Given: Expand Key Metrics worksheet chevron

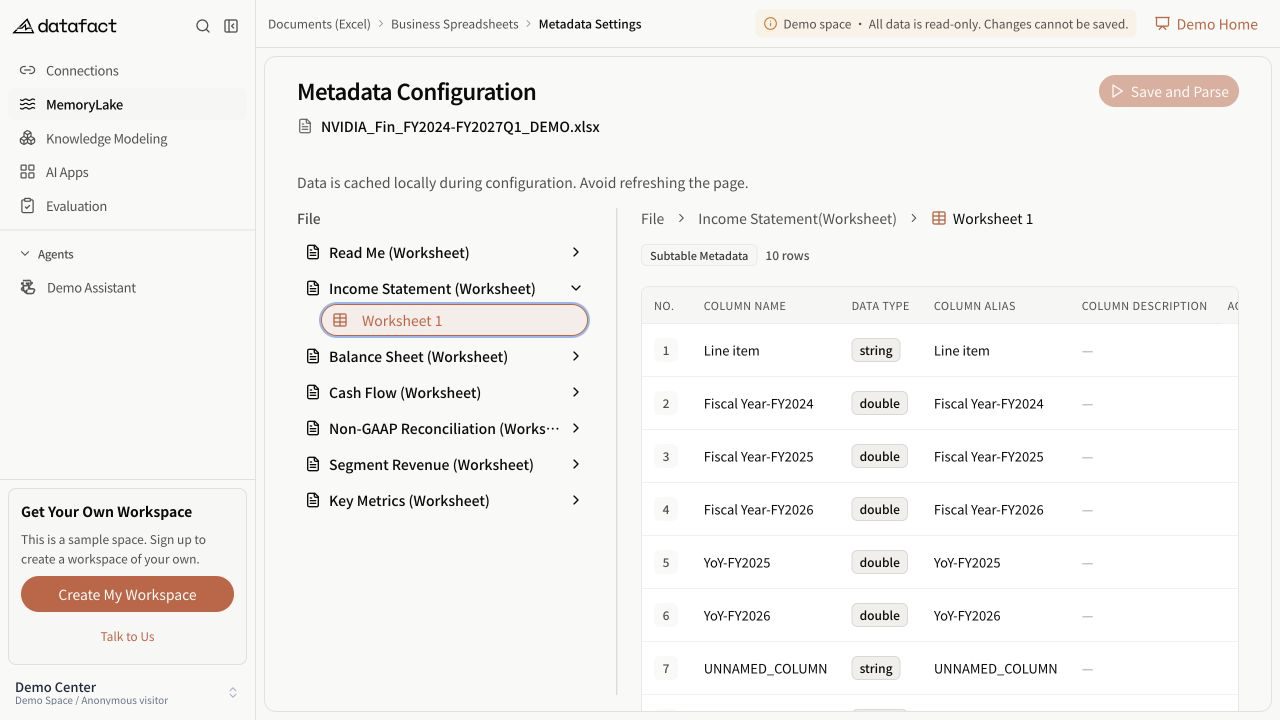Looking at the screenshot, I should pyautogui.click(x=576, y=500).
